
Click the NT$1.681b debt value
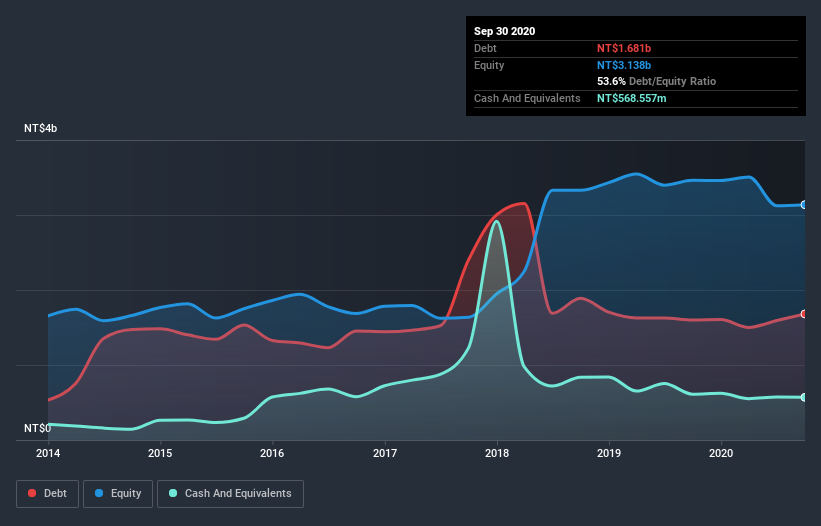[x=624, y=48]
